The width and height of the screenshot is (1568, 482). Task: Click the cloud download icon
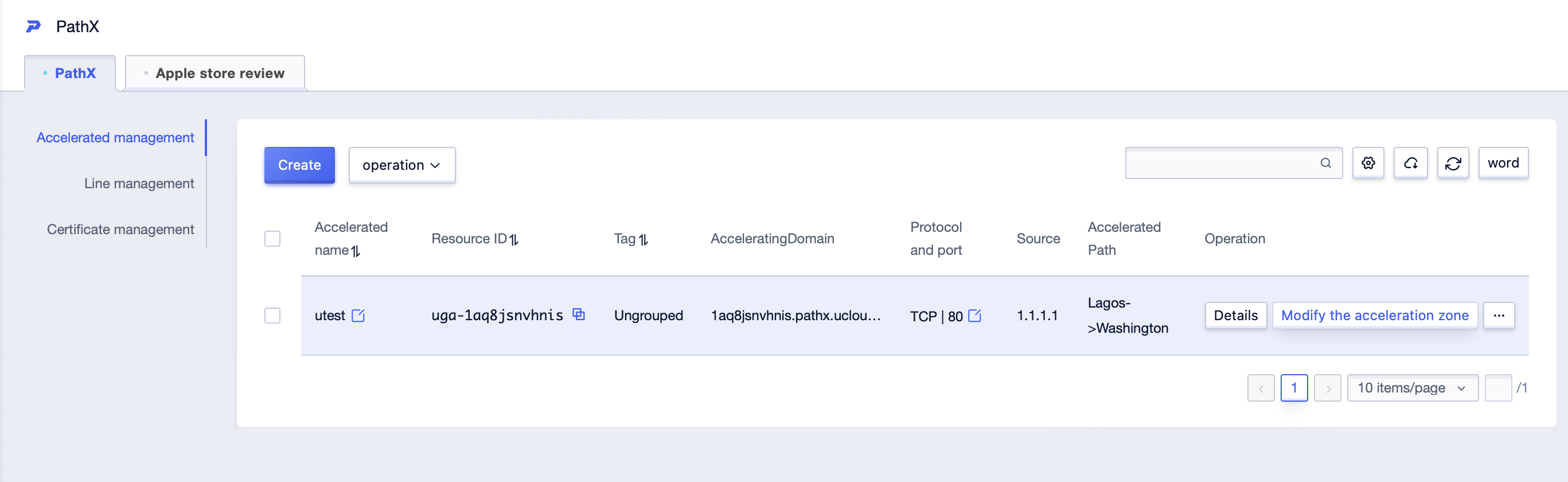point(1410,163)
